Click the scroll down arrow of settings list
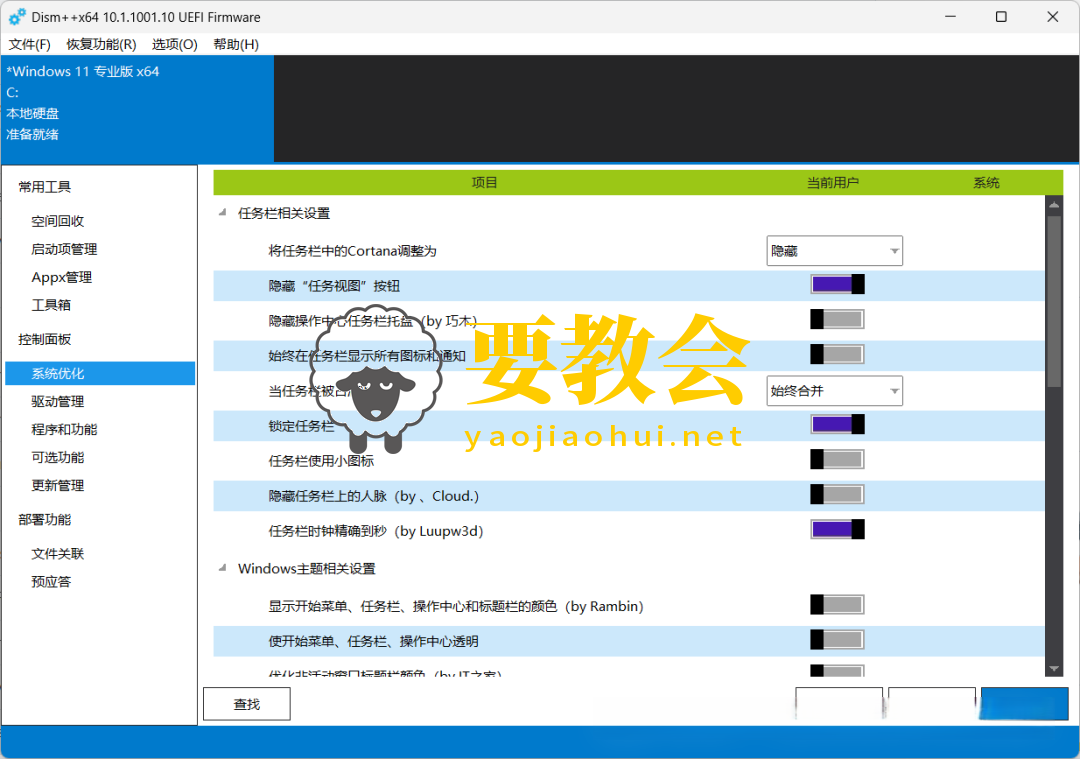The image size is (1080, 759). (x=1054, y=668)
